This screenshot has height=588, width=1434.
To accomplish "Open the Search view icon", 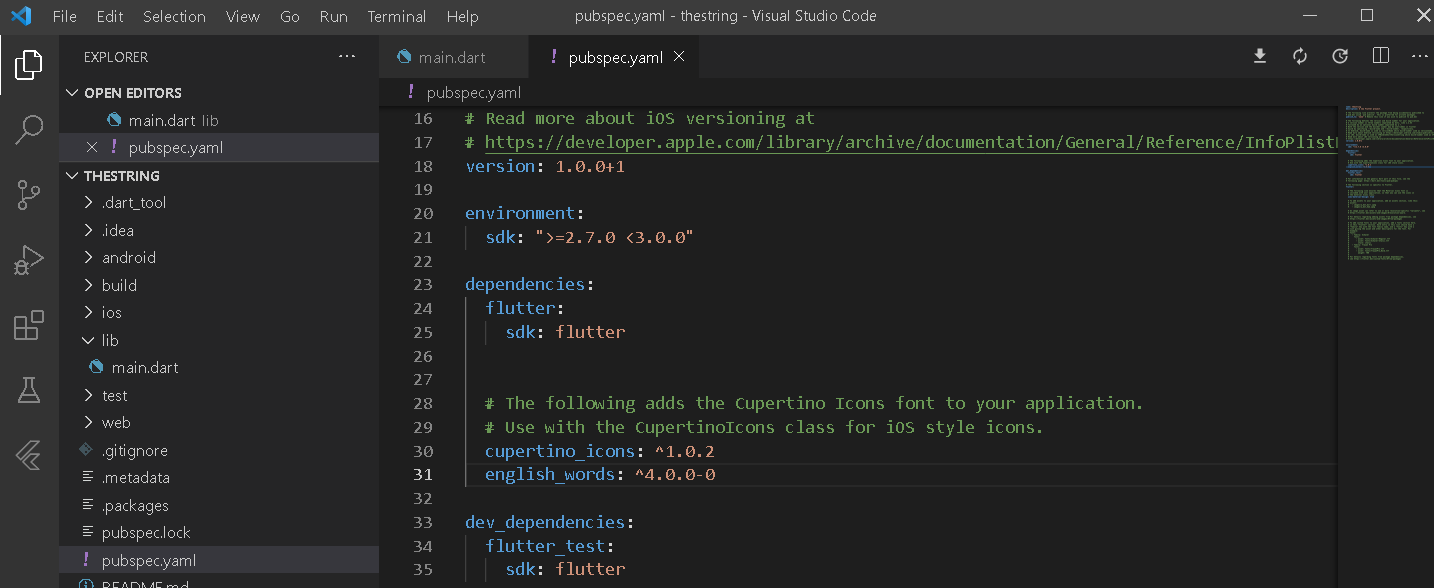I will [x=29, y=129].
